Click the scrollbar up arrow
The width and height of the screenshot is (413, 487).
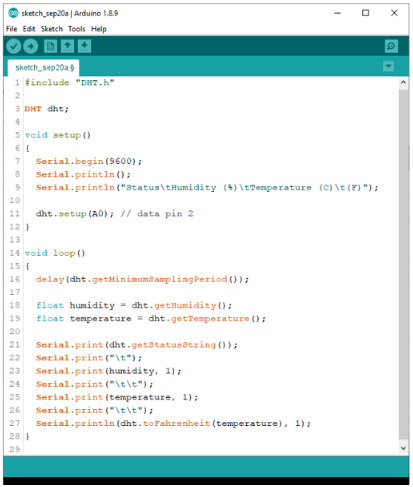[403, 82]
